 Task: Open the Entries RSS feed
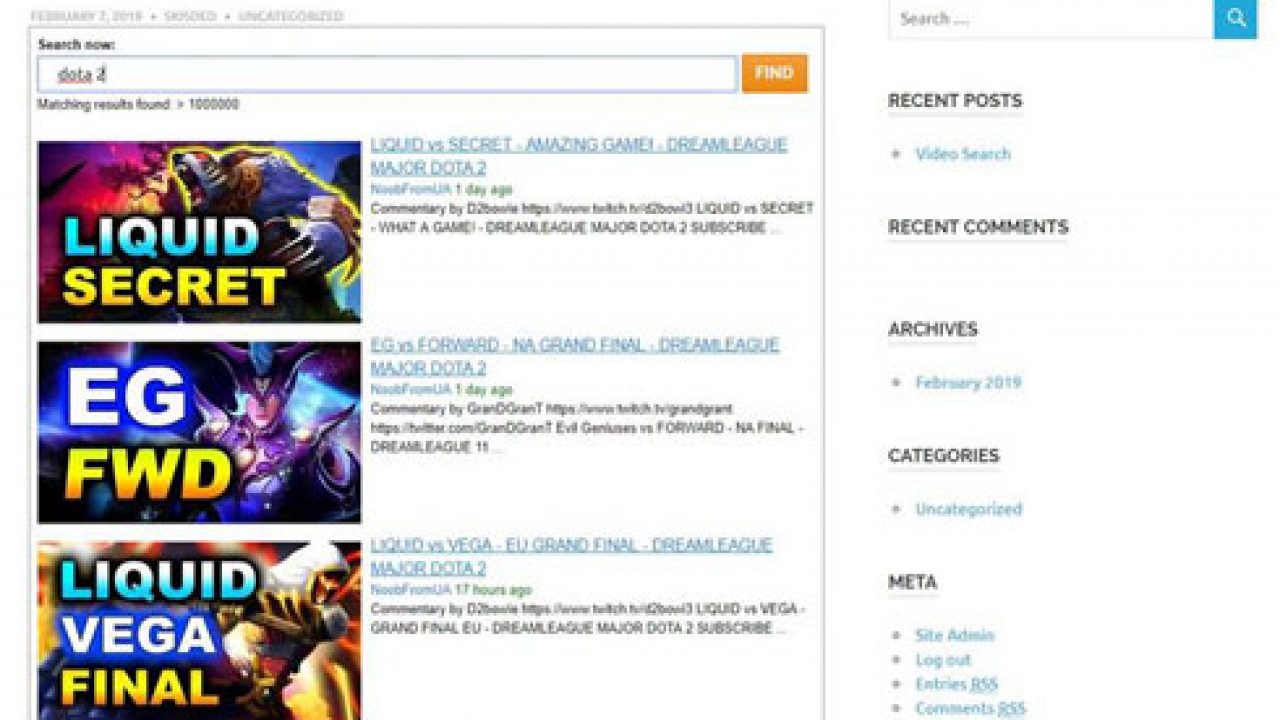(x=956, y=684)
